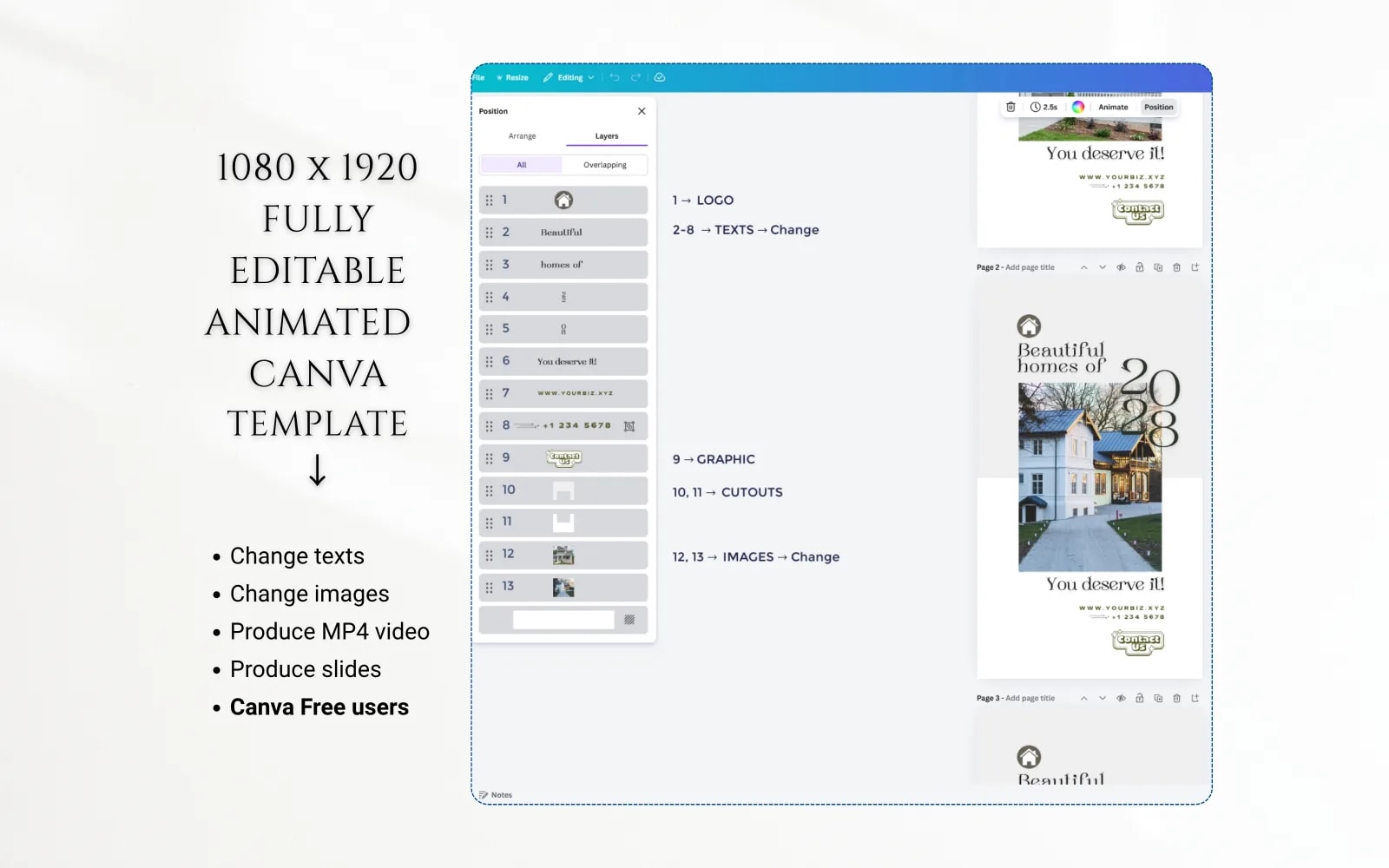The image size is (1389, 868).
Task: Move Page 2 up with arrow
Action: point(1083,267)
